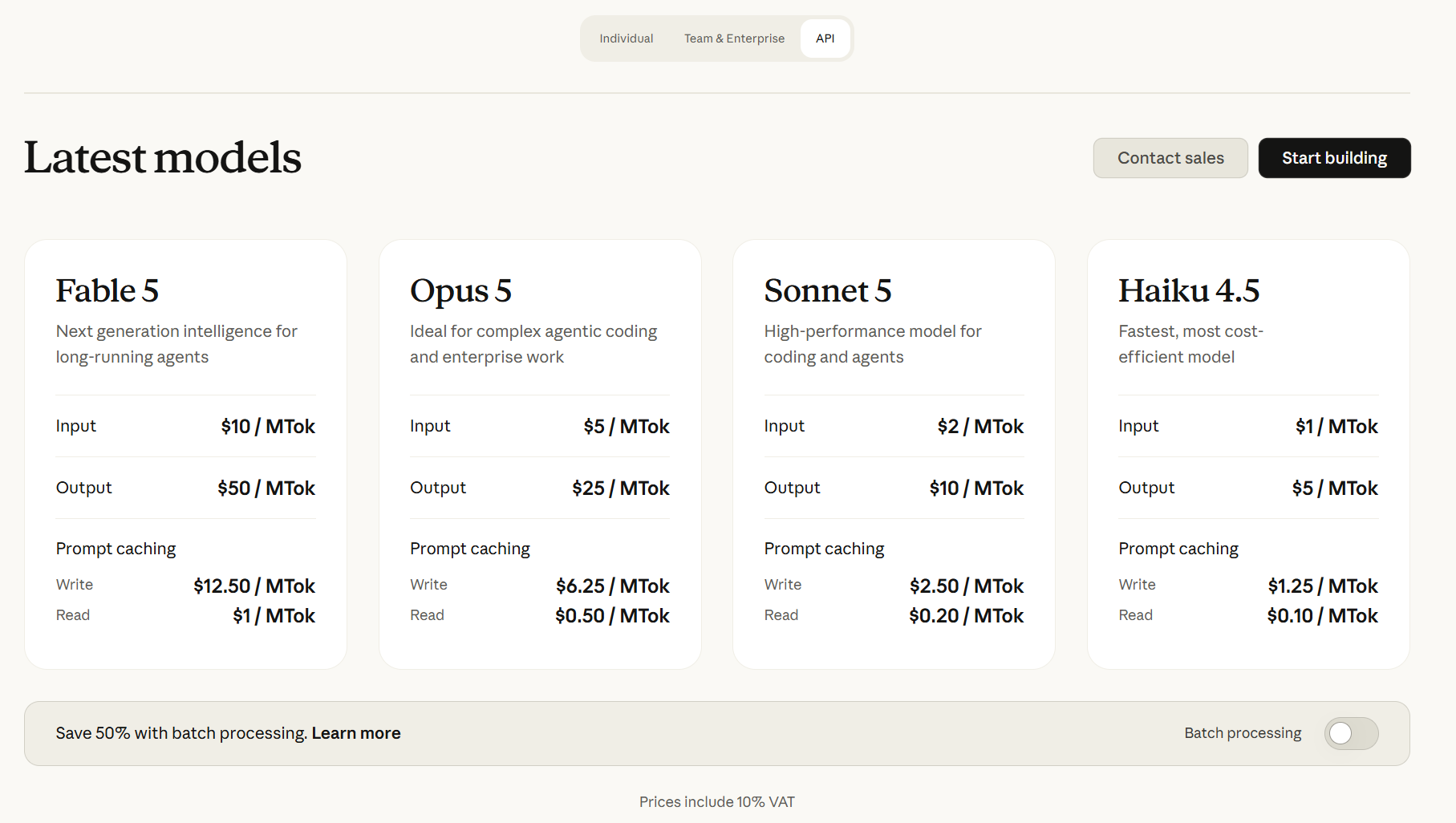Select the Fable 5 card title

click(107, 290)
